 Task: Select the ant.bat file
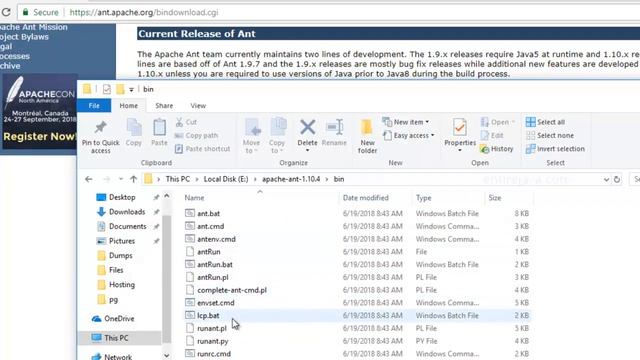(209, 213)
